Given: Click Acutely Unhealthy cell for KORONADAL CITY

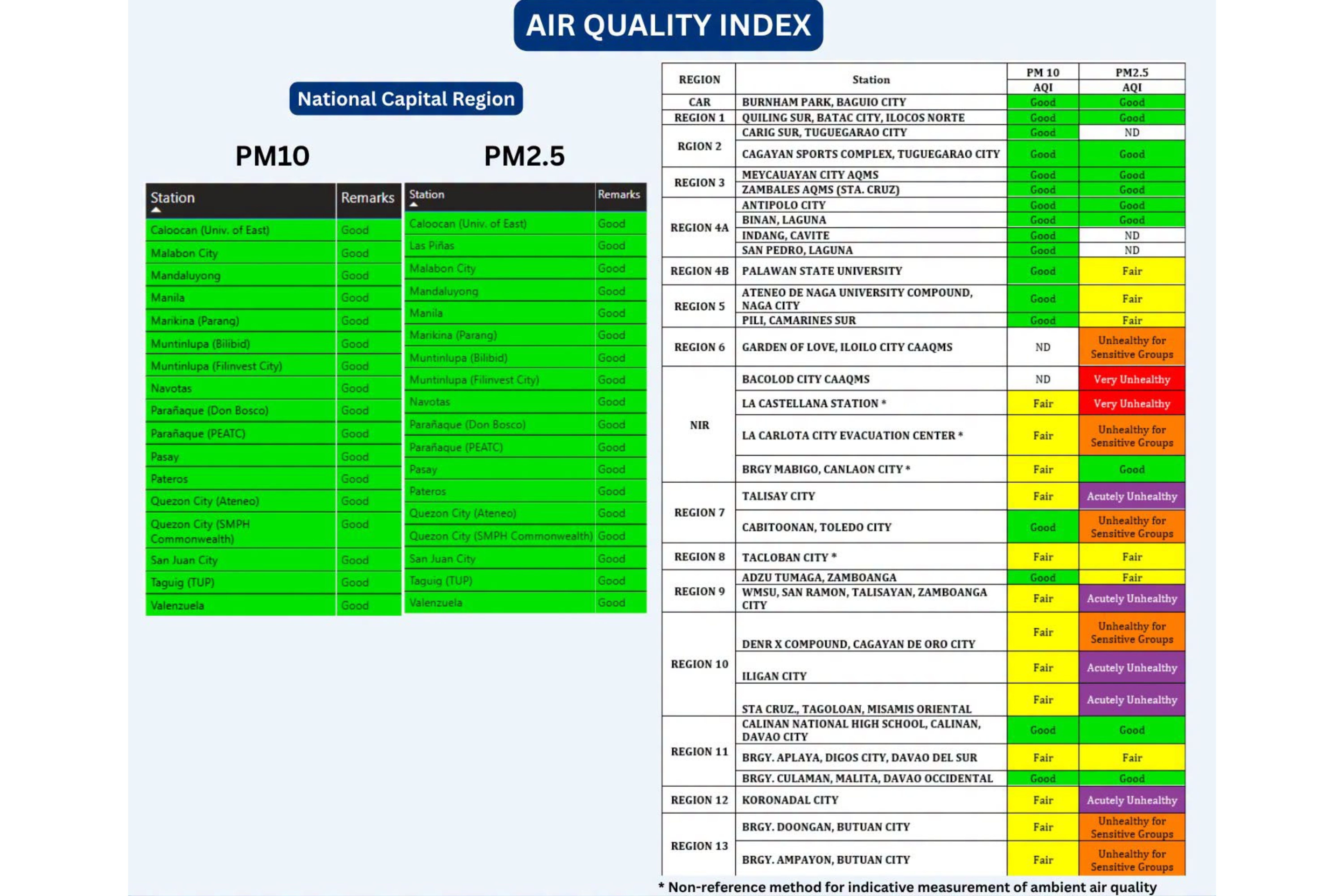Looking at the screenshot, I should (1132, 800).
